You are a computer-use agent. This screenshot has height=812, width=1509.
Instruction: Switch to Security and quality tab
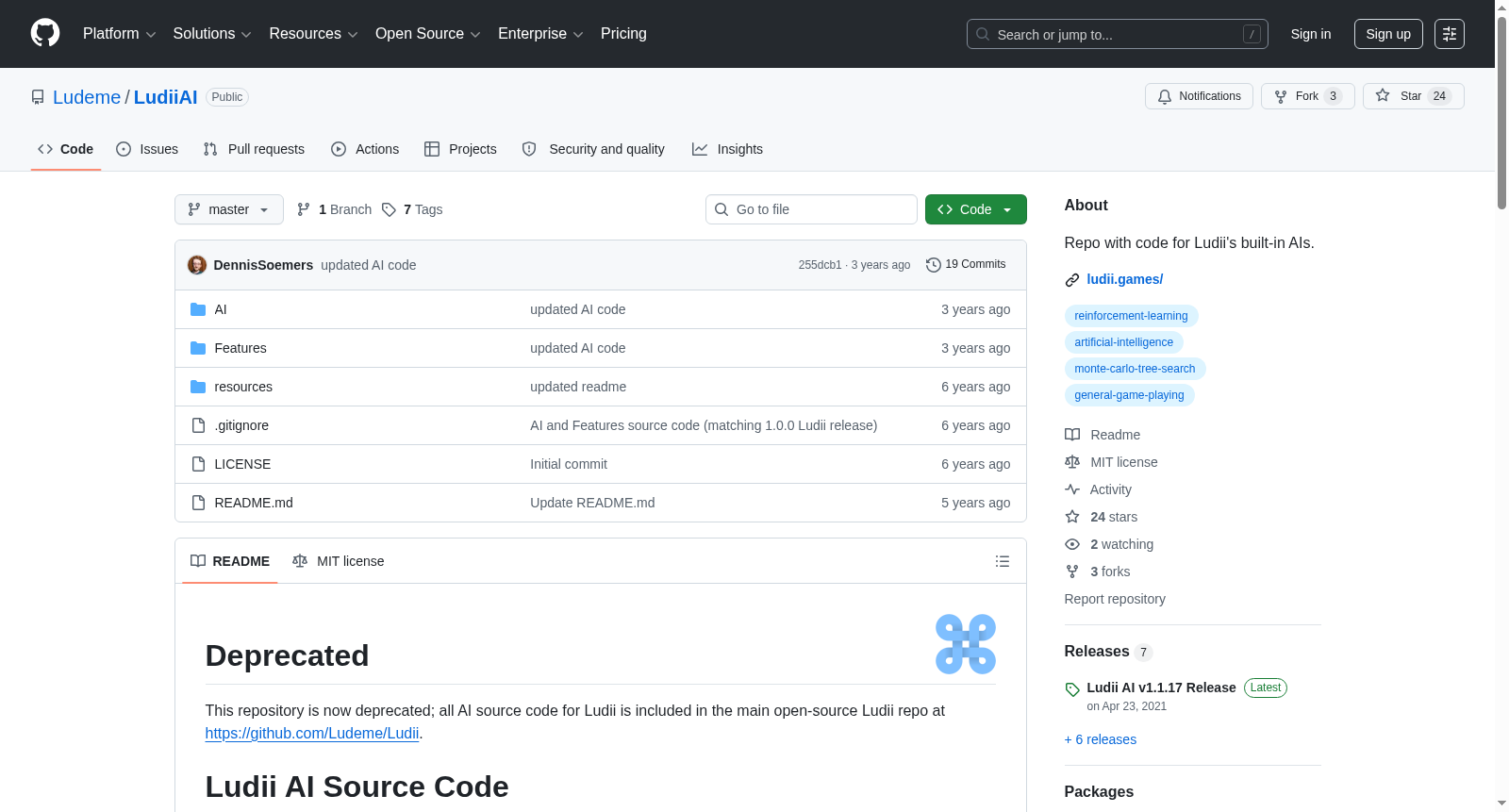tap(593, 149)
